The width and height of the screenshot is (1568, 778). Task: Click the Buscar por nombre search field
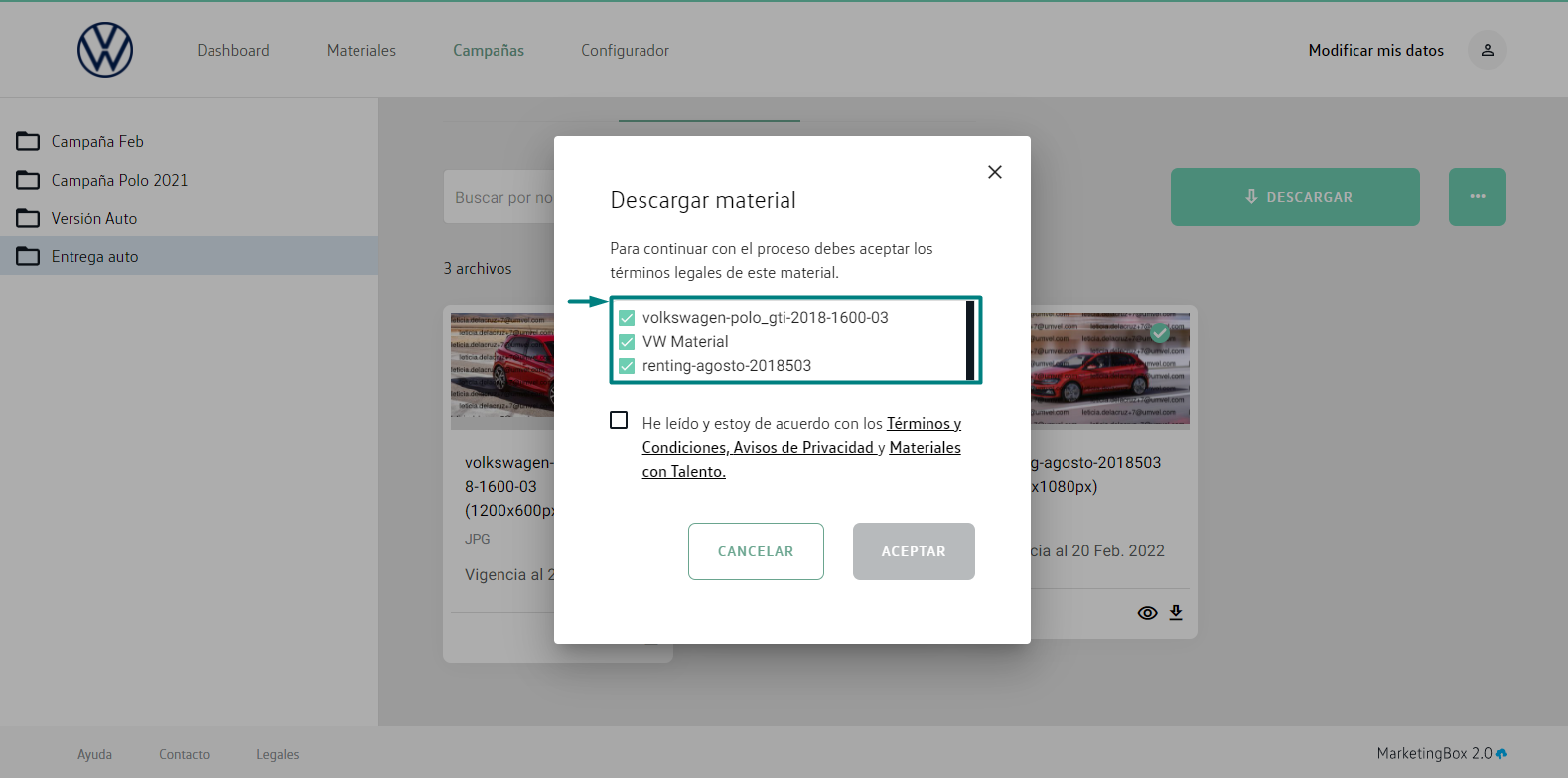[x=499, y=197]
